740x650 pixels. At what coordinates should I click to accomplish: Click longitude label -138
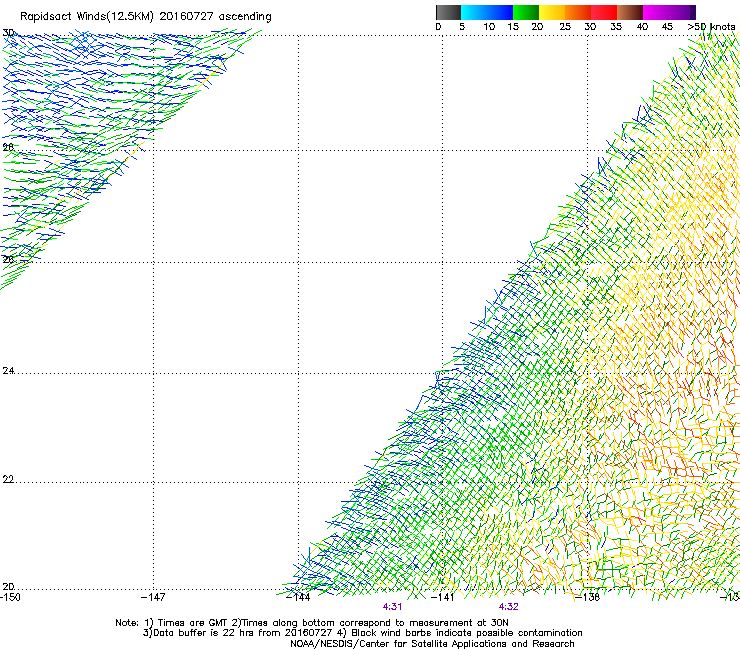588,597
